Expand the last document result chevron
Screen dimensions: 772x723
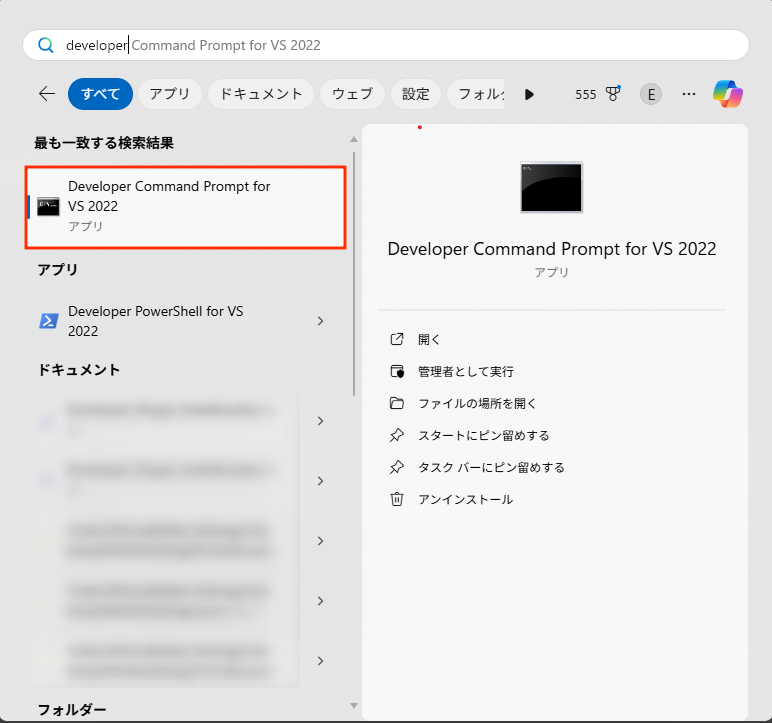[x=320, y=661]
